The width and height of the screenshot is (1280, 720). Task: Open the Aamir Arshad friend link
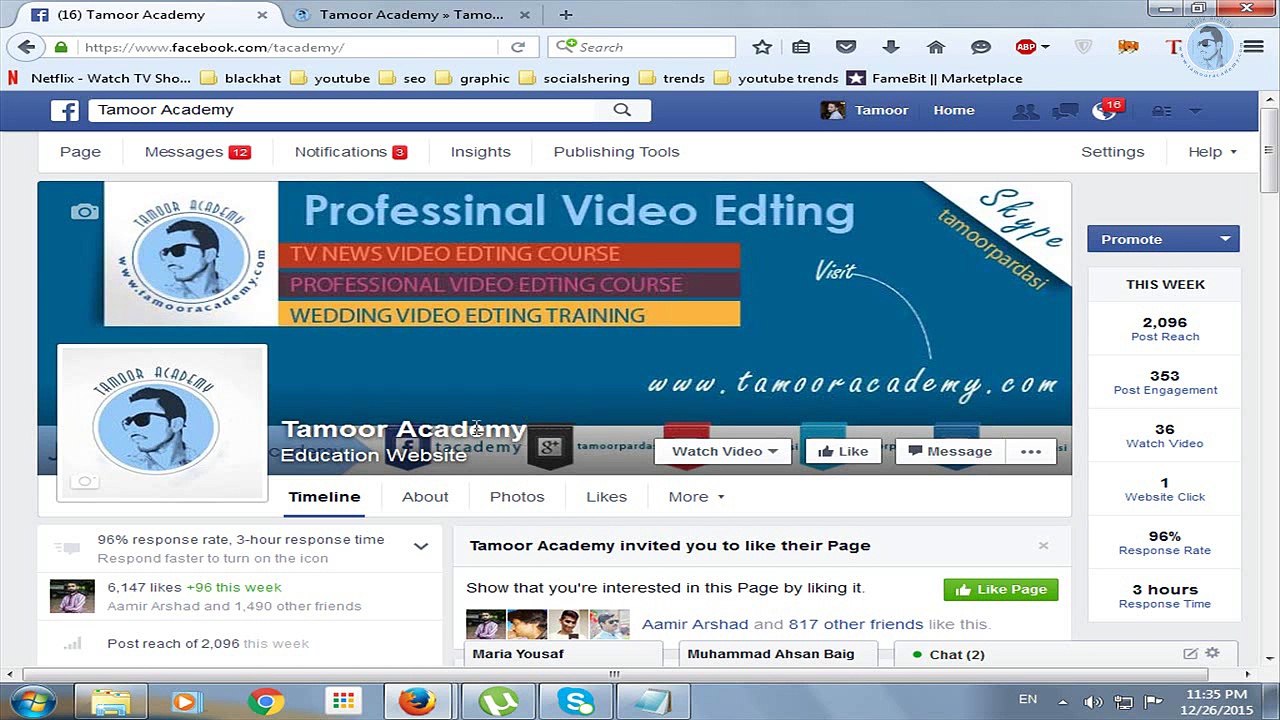[694, 624]
